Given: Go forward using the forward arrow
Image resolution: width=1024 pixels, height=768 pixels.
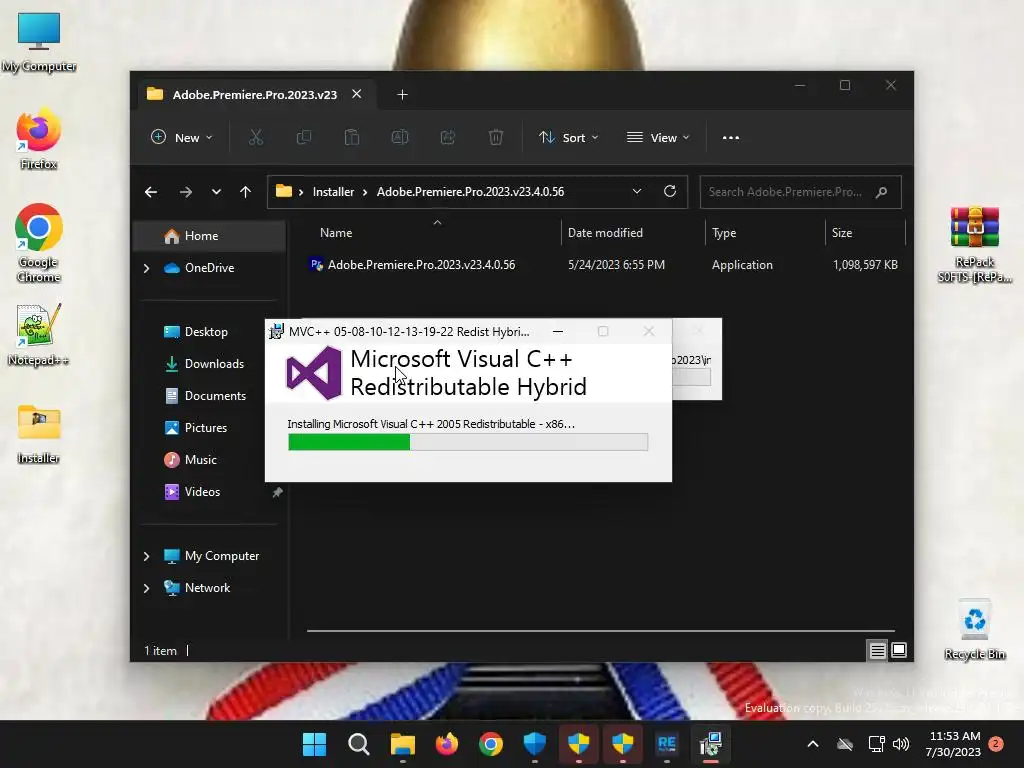Looking at the screenshot, I should click(x=185, y=192).
